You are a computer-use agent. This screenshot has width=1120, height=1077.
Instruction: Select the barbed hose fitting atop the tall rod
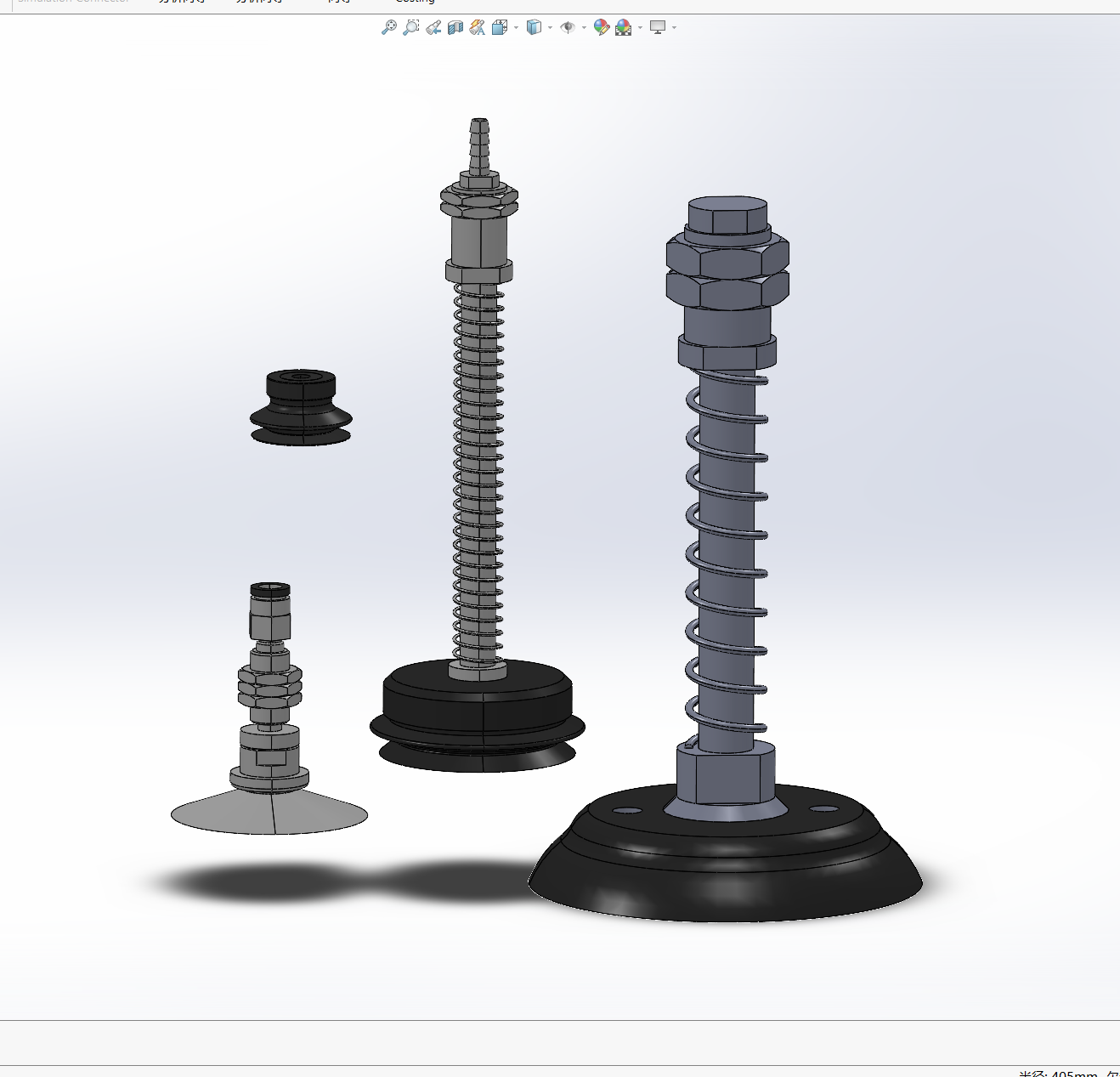click(479, 146)
